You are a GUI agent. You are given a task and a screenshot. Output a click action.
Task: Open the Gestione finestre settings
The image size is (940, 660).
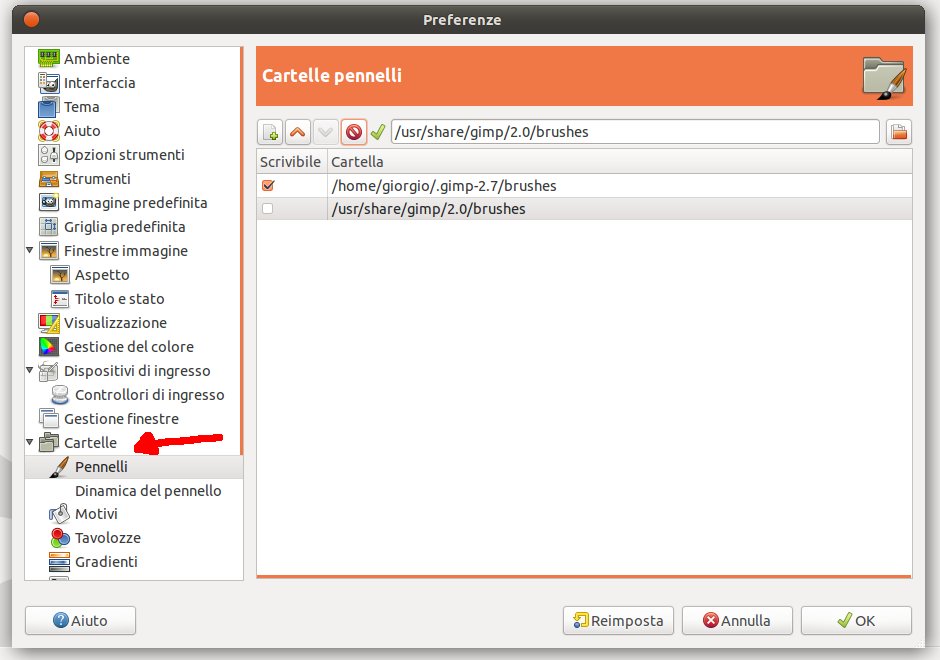[121, 418]
